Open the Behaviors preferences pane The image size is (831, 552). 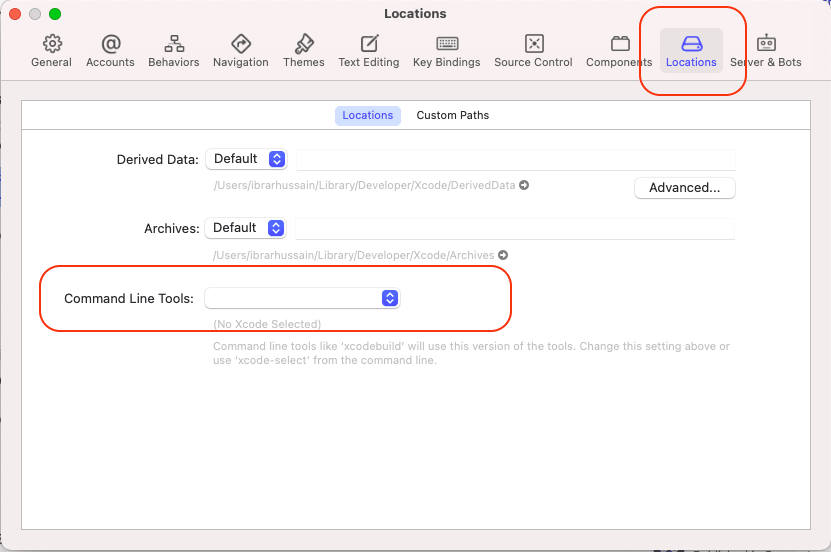click(174, 51)
